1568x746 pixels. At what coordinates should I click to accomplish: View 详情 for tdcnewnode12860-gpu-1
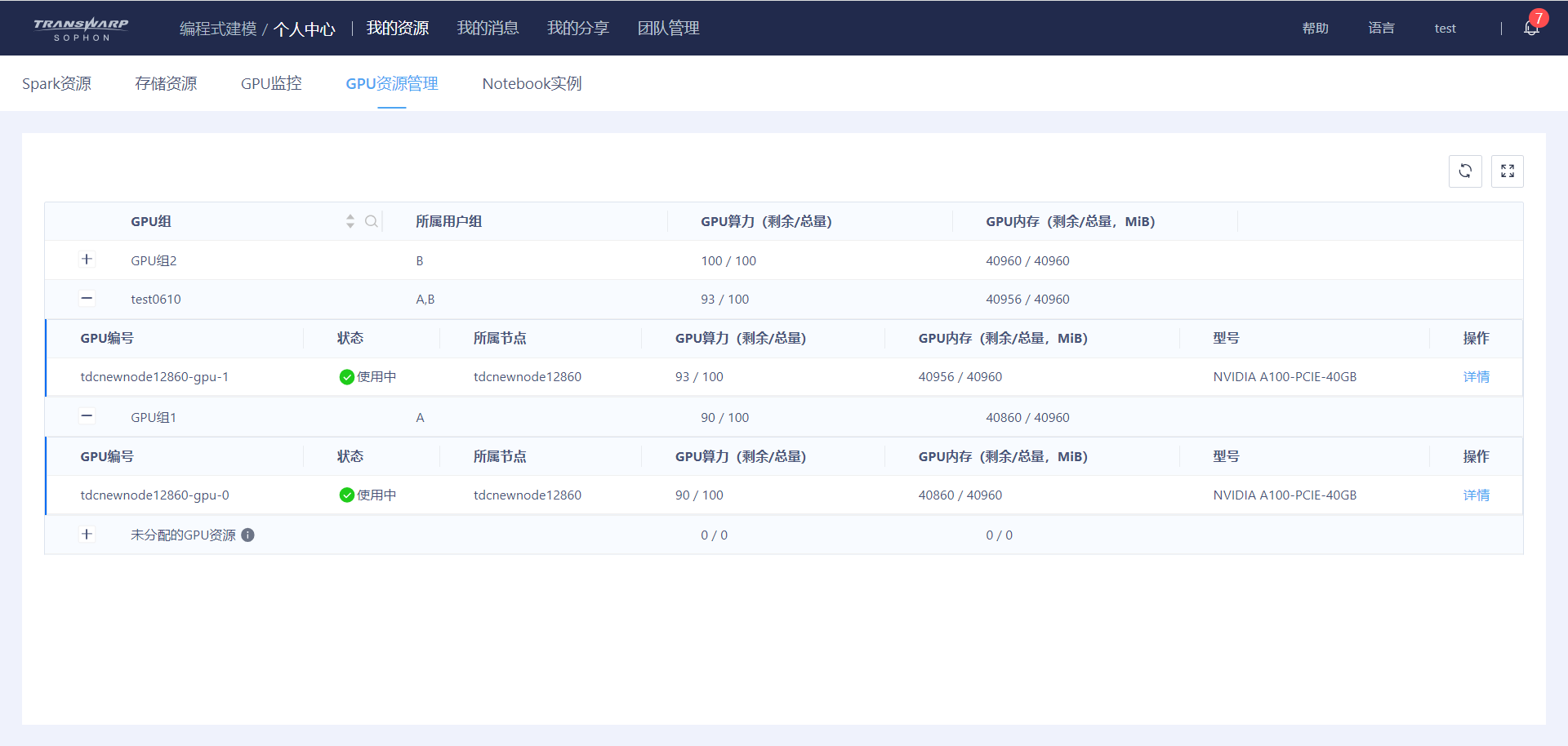click(1476, 377)
